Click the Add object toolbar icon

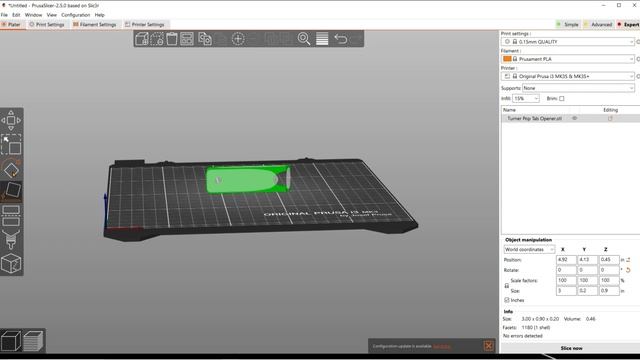142,39
